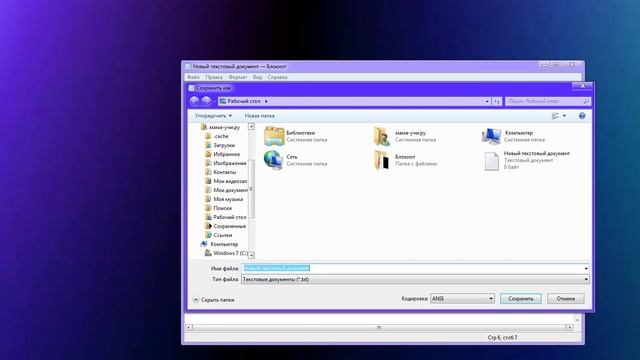The height and width of the screenshot is (360, 640).
Task: Open Сохраненные игры in the navigation tree
Action: 226,226
